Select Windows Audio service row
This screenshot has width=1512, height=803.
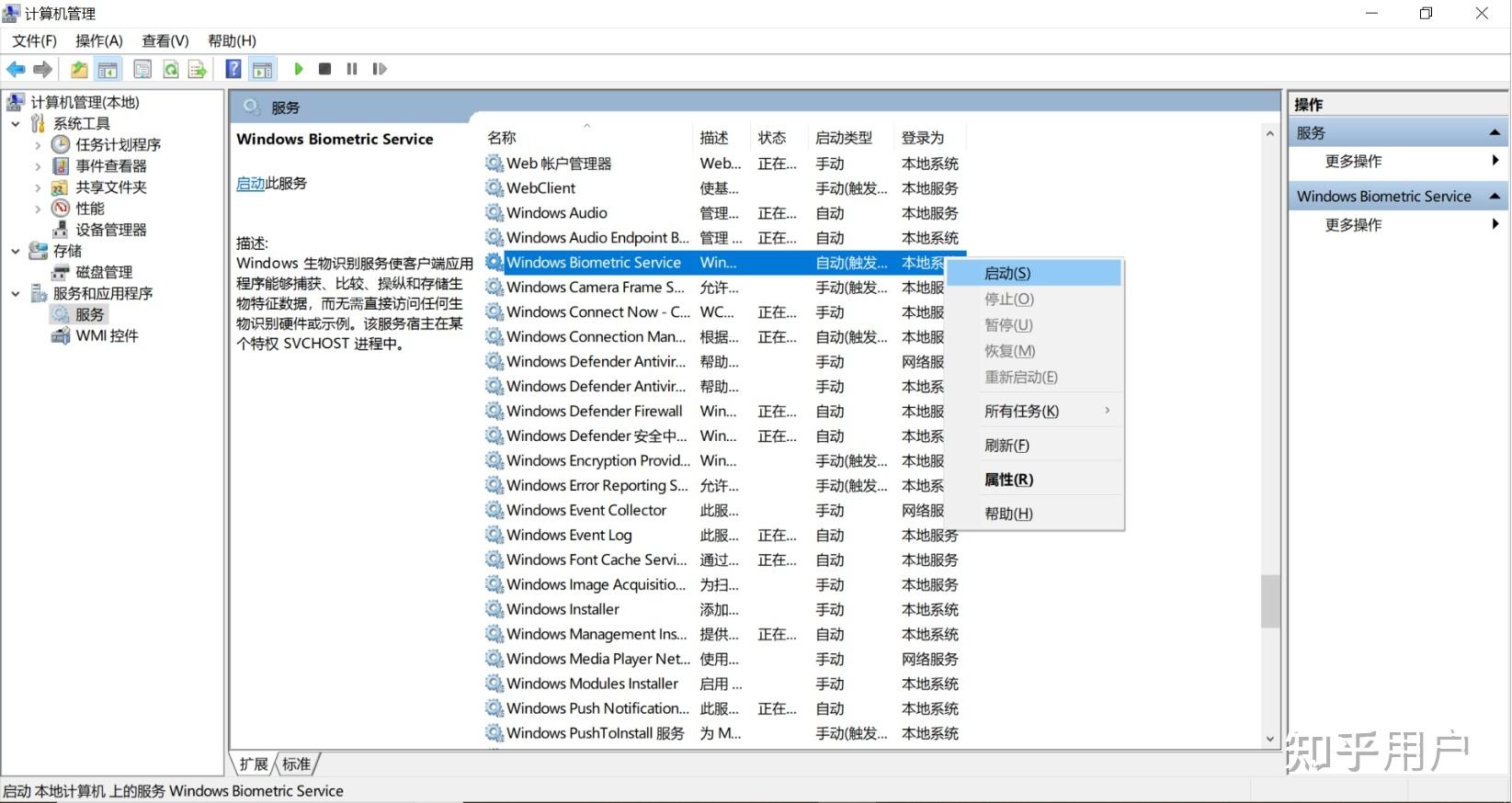point(723,212)
